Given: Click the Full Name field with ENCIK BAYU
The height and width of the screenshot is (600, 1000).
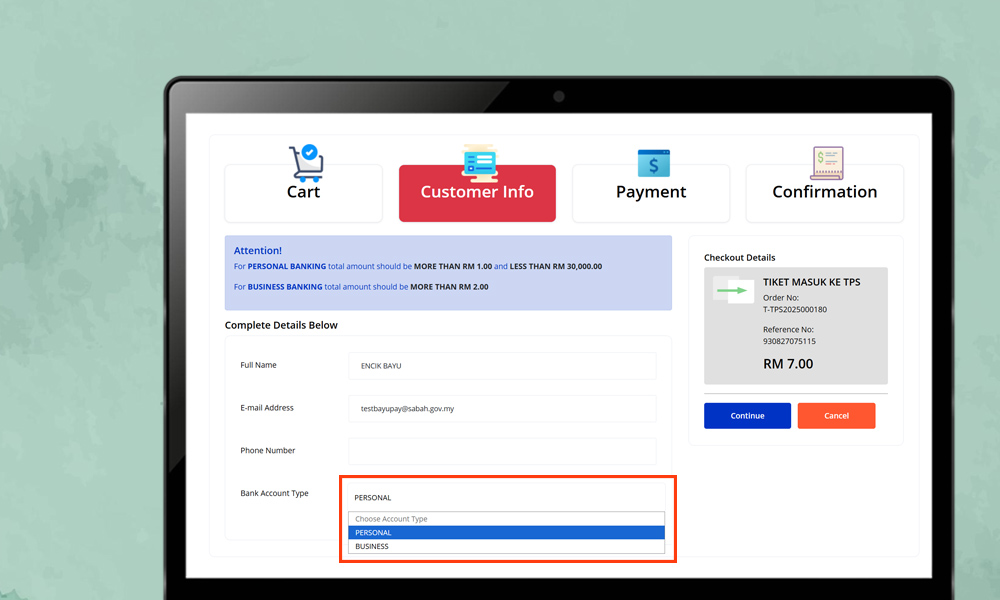Looking at the screenshot, I should [502, 366].
